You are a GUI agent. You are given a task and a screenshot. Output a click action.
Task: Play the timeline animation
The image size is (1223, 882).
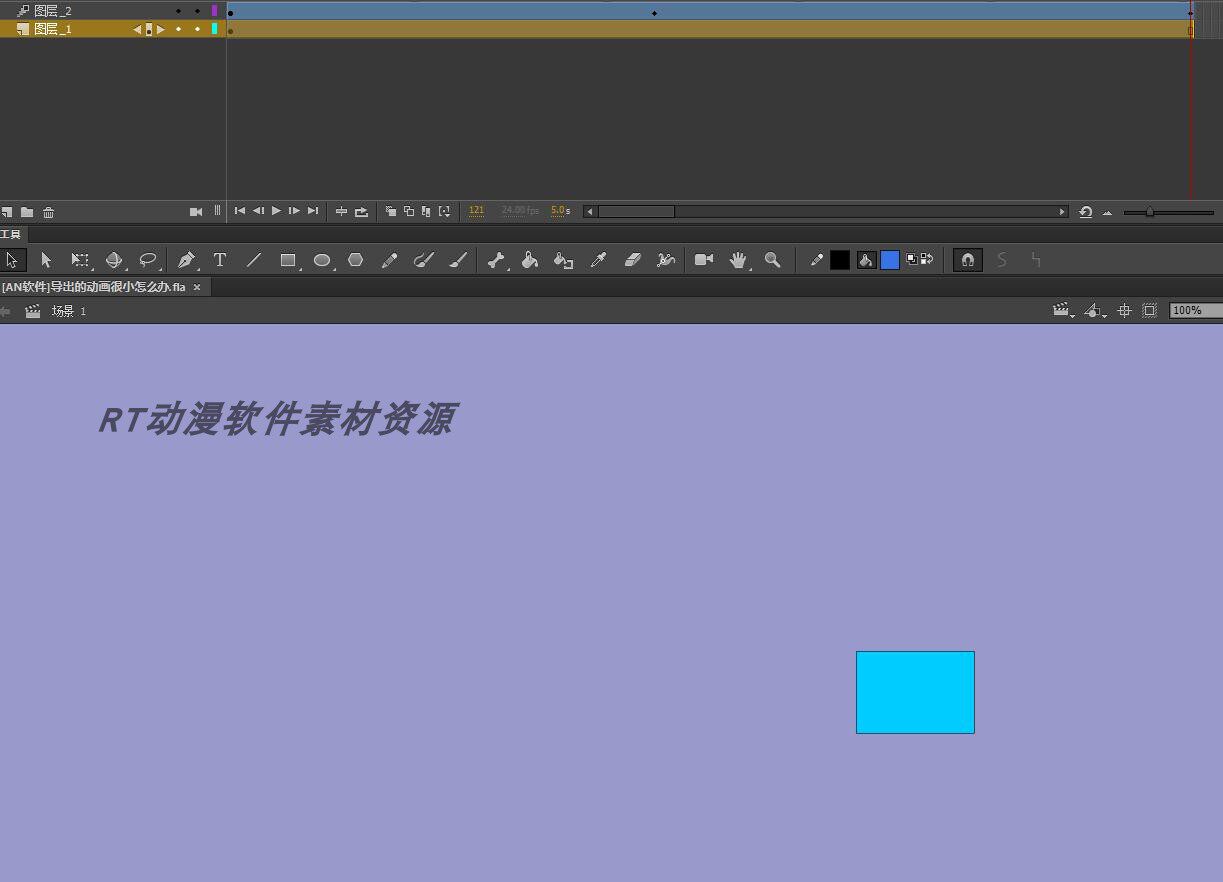coord(277,211)
